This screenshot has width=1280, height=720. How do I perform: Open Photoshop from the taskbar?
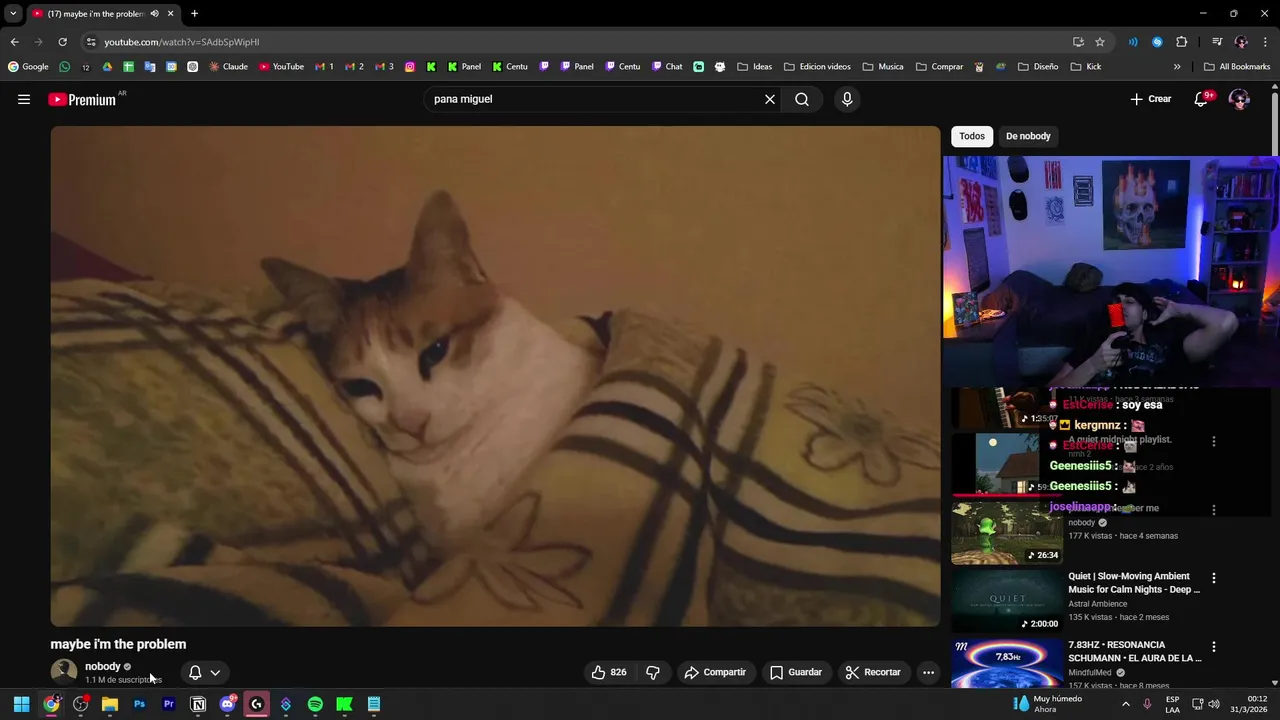point(139,704)
